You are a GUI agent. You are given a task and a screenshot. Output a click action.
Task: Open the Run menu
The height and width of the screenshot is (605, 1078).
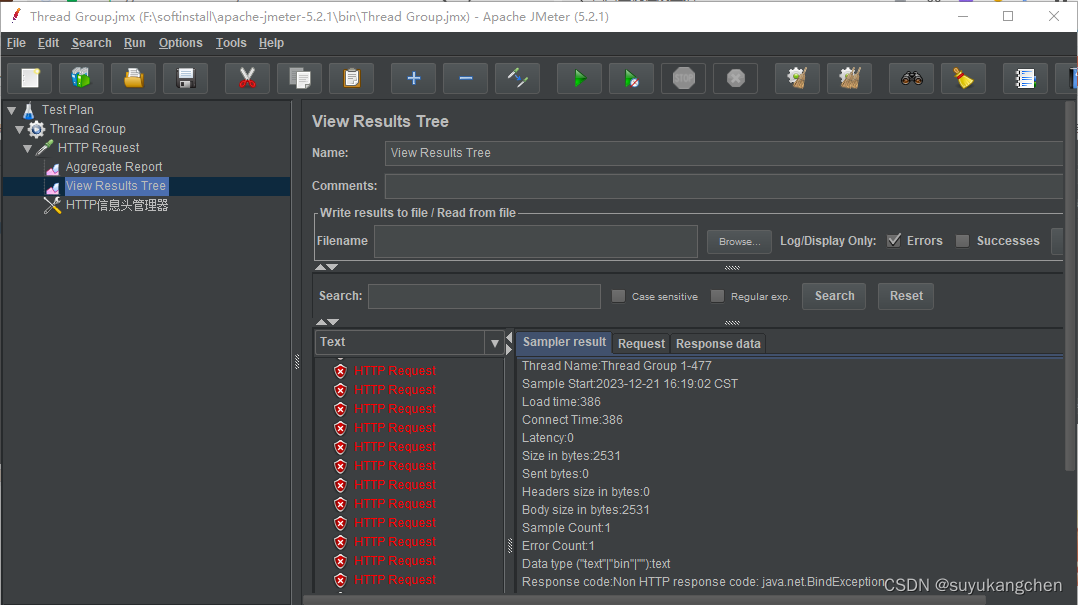[x=135, y=43]
